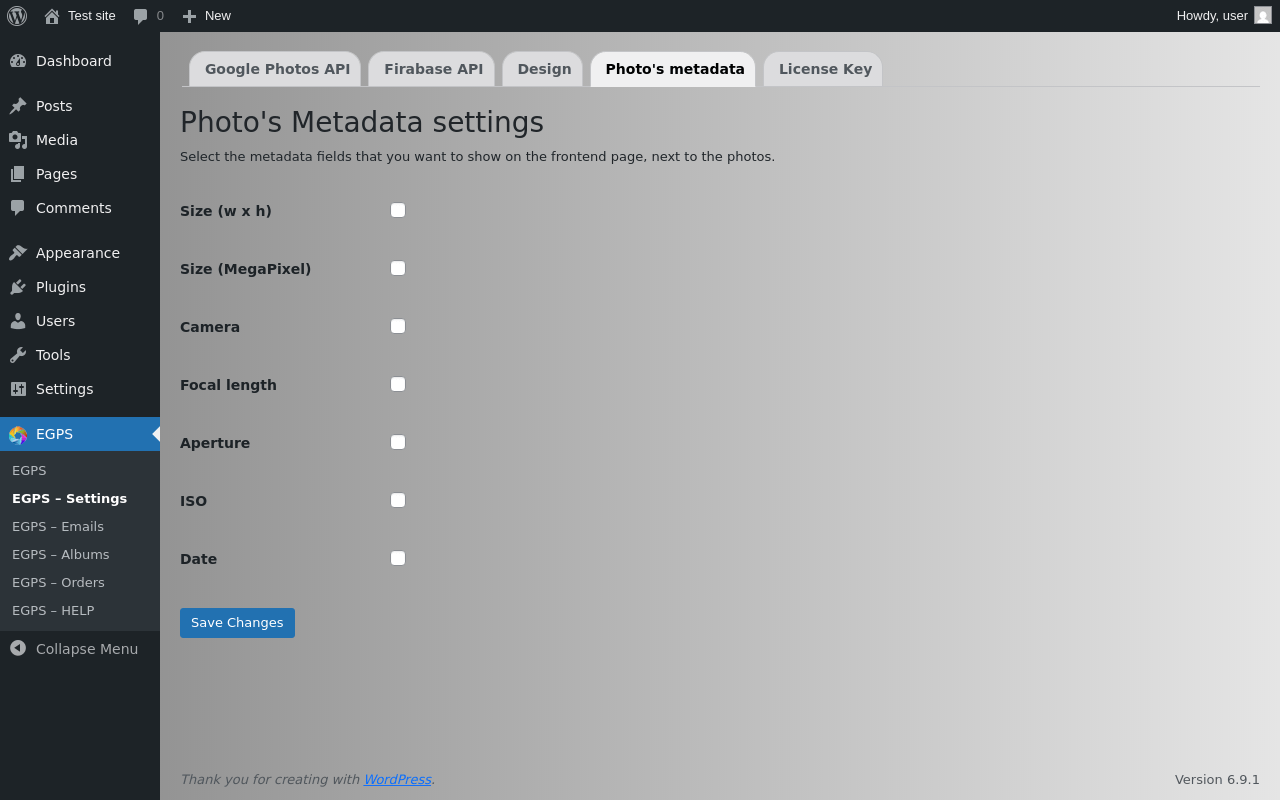This screenshot has width=1280, height=800.
Task: Select the Tools wrench icon
Action: [18, 355]
